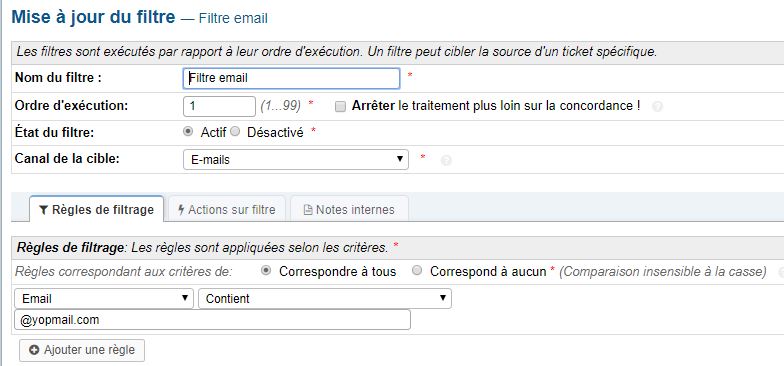The width and height of the screenshot is (784, 366).
Task: Expand the Contient condition dropdown
Action: tap(325, 298)
